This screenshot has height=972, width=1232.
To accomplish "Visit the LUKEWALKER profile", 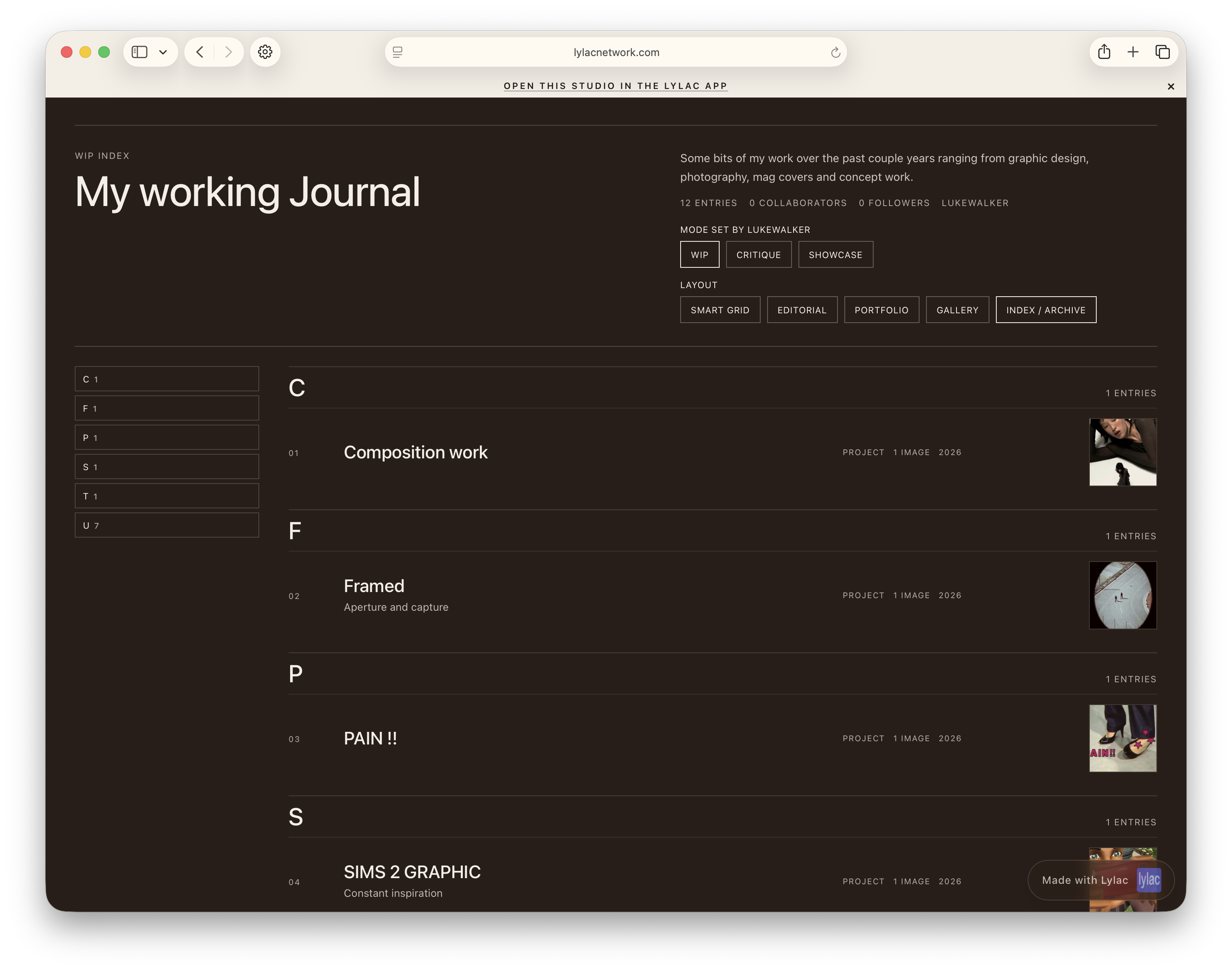I will (x=975, y=203).
